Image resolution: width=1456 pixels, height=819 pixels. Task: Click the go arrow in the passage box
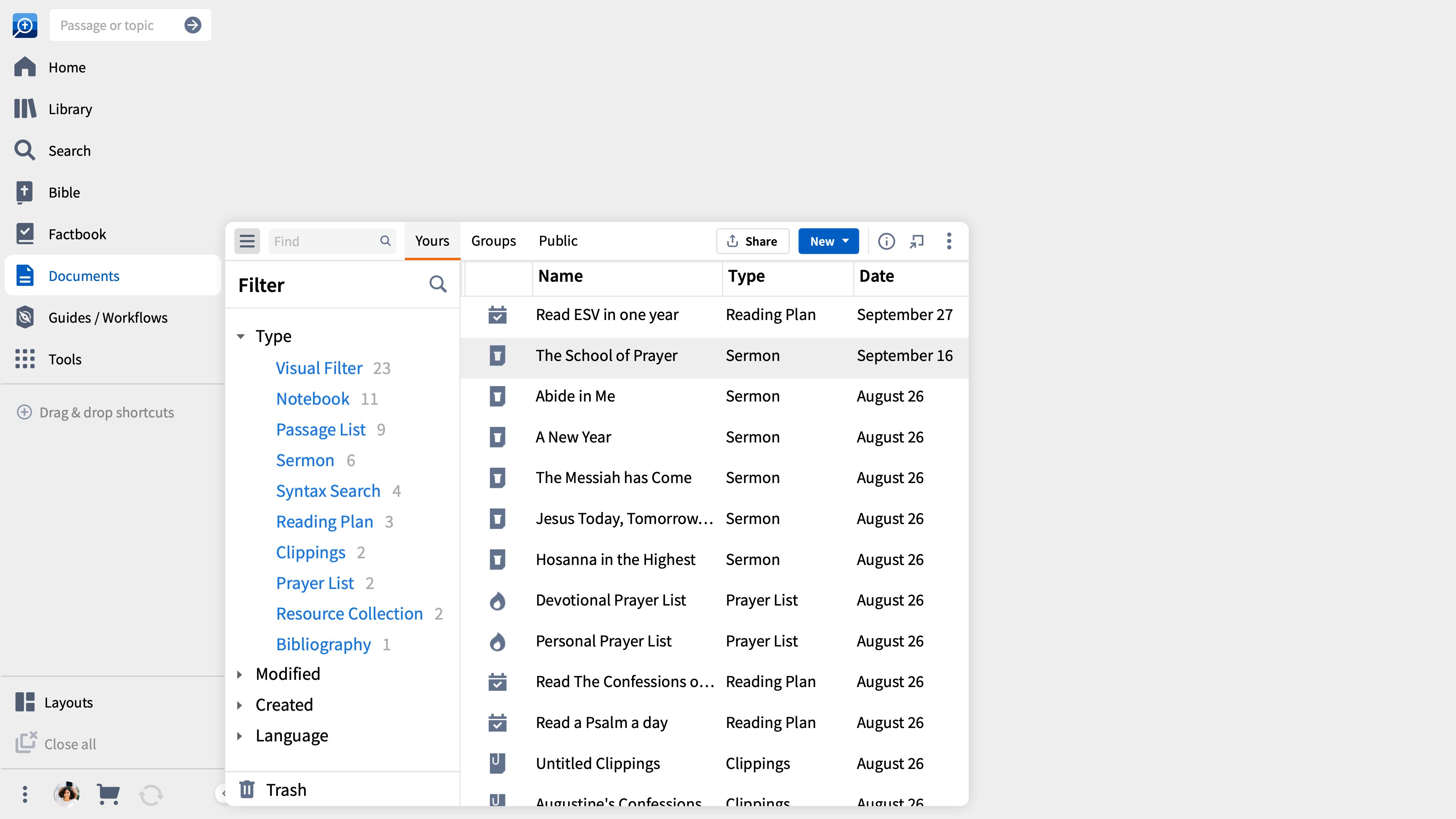[193, 25]
